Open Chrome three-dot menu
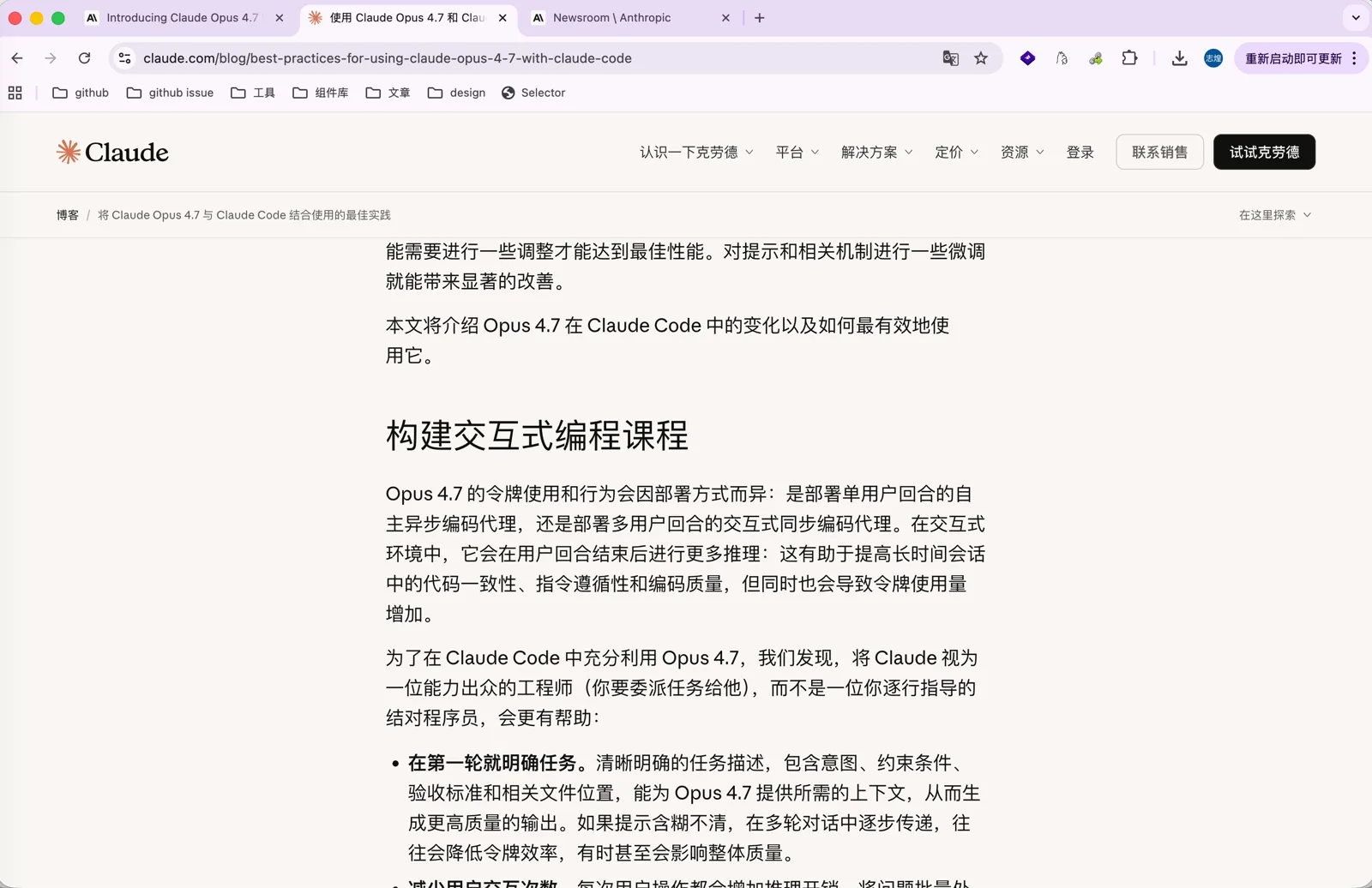This screenshot has width=1372, height=888. [1354, 58]
